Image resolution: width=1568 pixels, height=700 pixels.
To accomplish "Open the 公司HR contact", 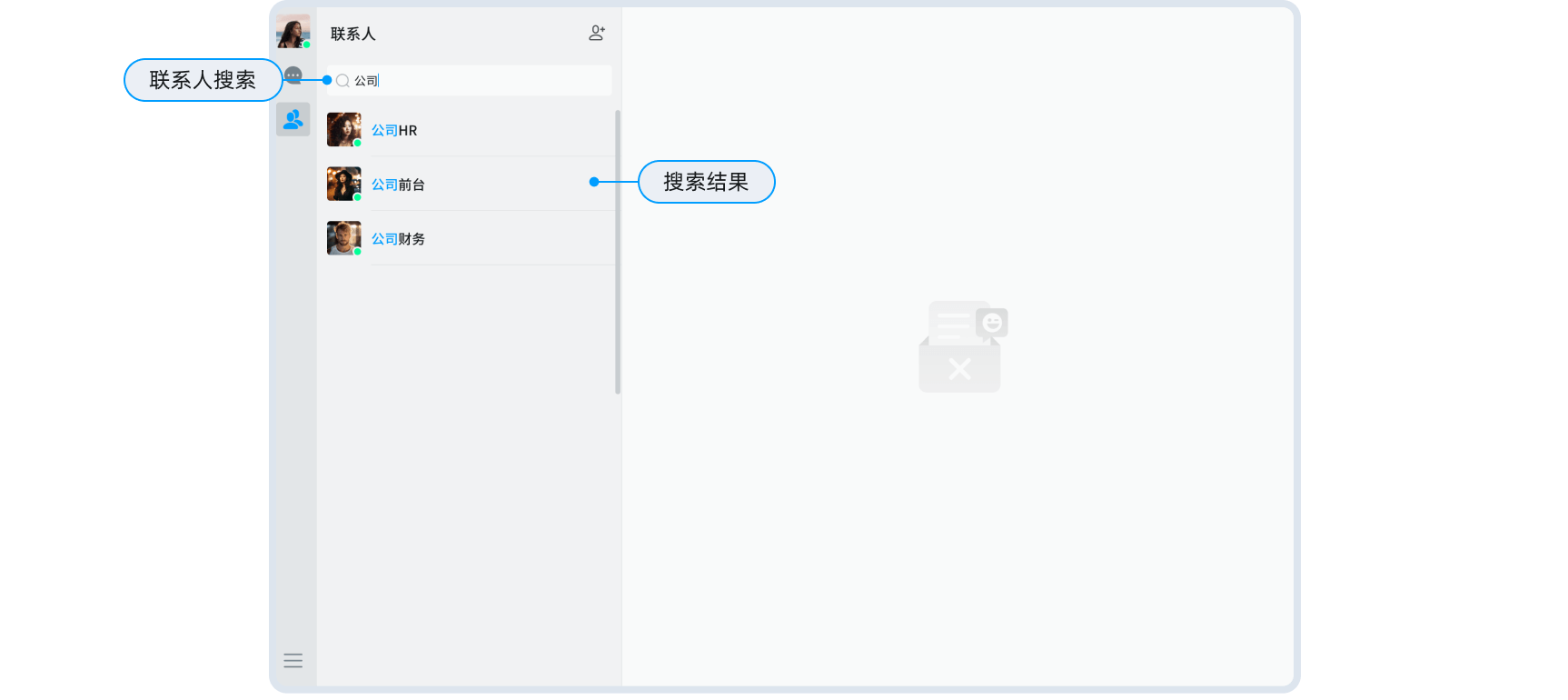I will [469, 130].
